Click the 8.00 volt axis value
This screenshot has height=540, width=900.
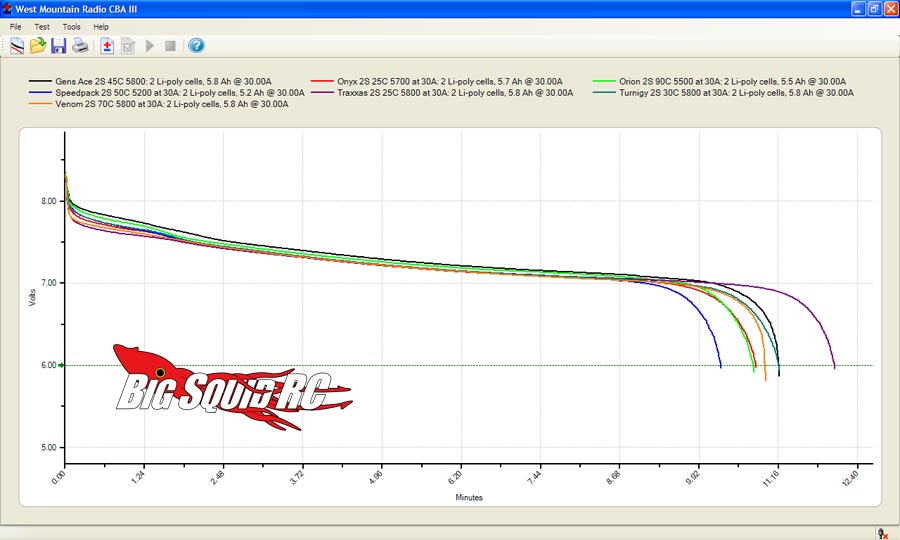coord(49,201)
